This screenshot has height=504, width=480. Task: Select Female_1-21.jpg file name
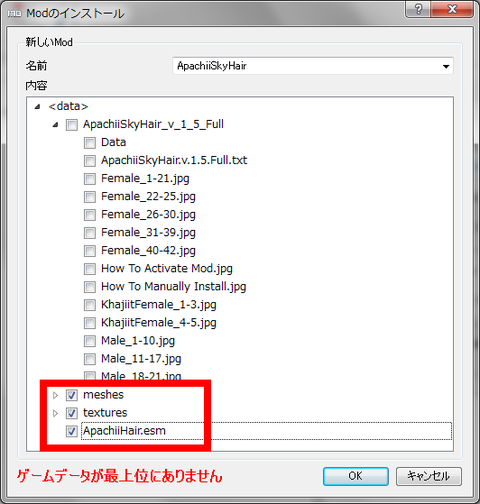(x=145, y=179)
